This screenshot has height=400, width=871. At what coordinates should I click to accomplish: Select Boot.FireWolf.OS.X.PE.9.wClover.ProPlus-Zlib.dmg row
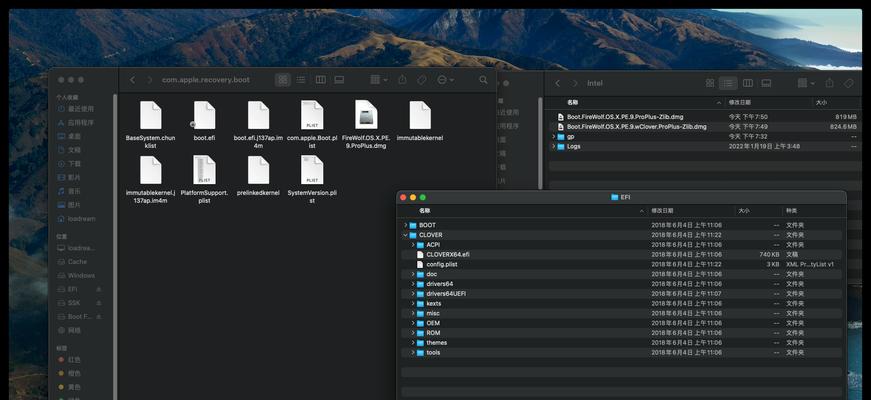(704, 127)
